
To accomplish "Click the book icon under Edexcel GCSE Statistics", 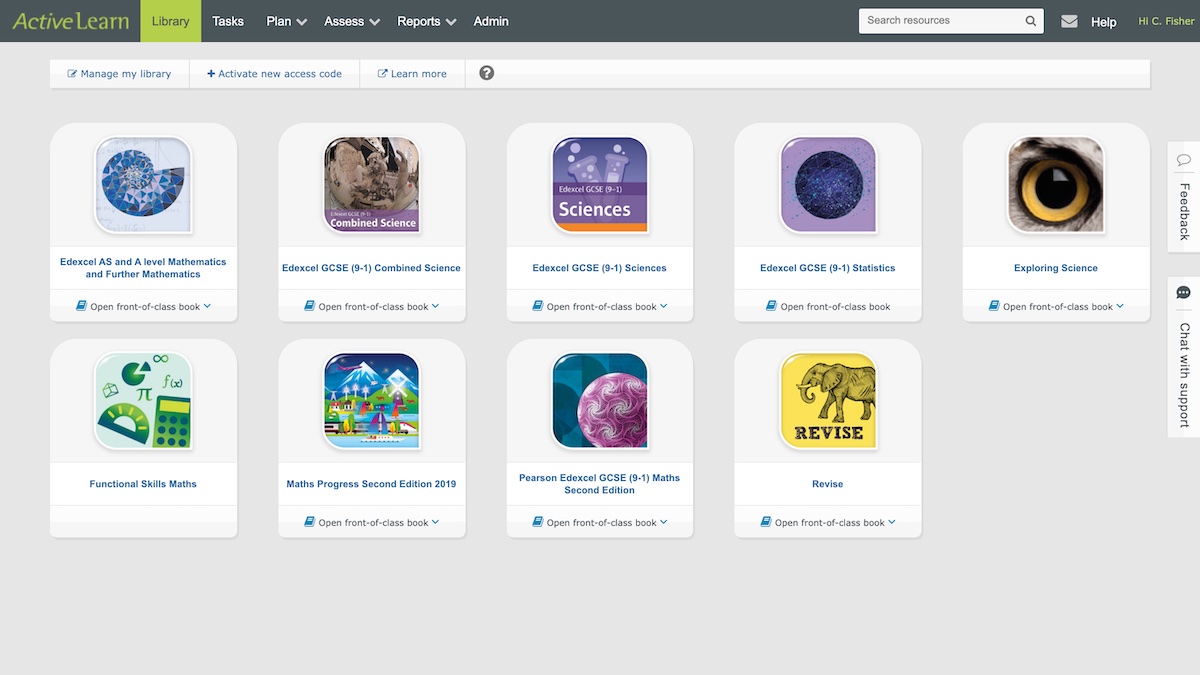I will tap(772, 306).
